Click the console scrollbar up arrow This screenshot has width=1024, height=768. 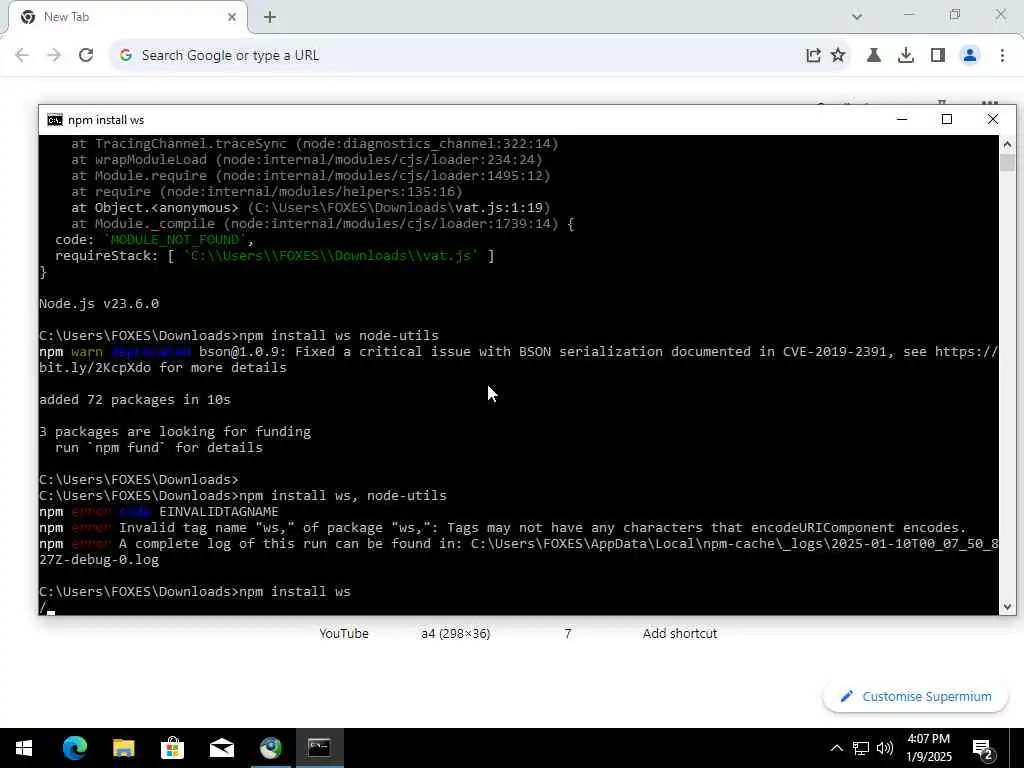[x=1007, y=144]
